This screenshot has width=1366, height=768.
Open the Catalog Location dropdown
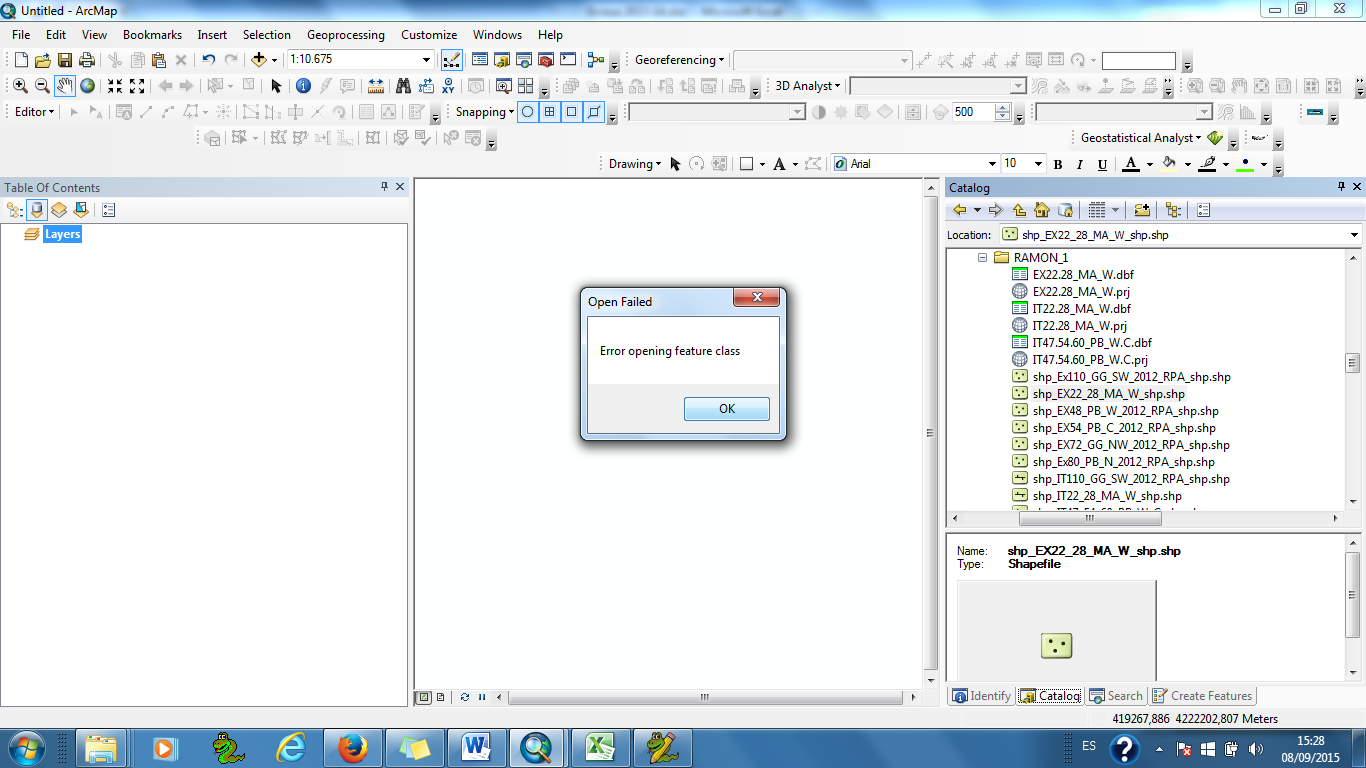[x=1354, y=235]
